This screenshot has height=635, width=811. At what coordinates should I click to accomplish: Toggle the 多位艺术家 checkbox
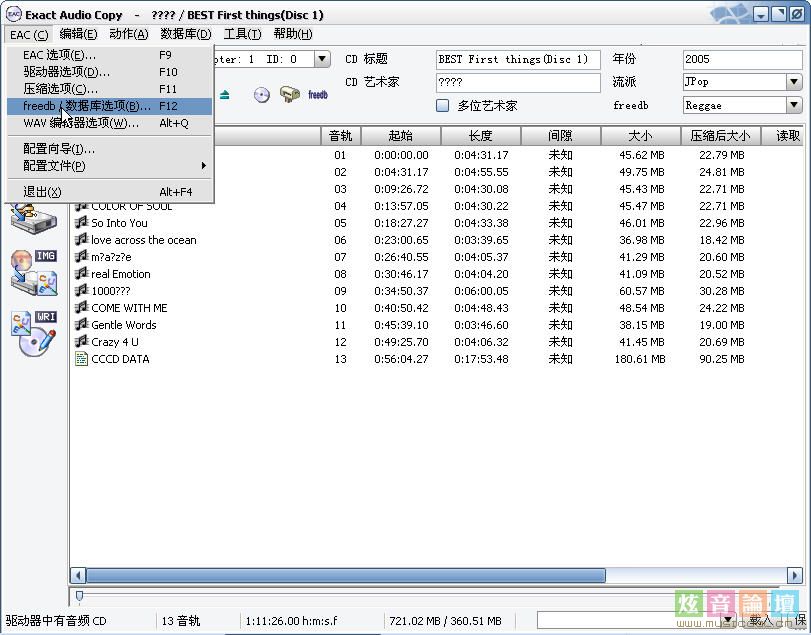pyautogui.click(x=442, y=105)
